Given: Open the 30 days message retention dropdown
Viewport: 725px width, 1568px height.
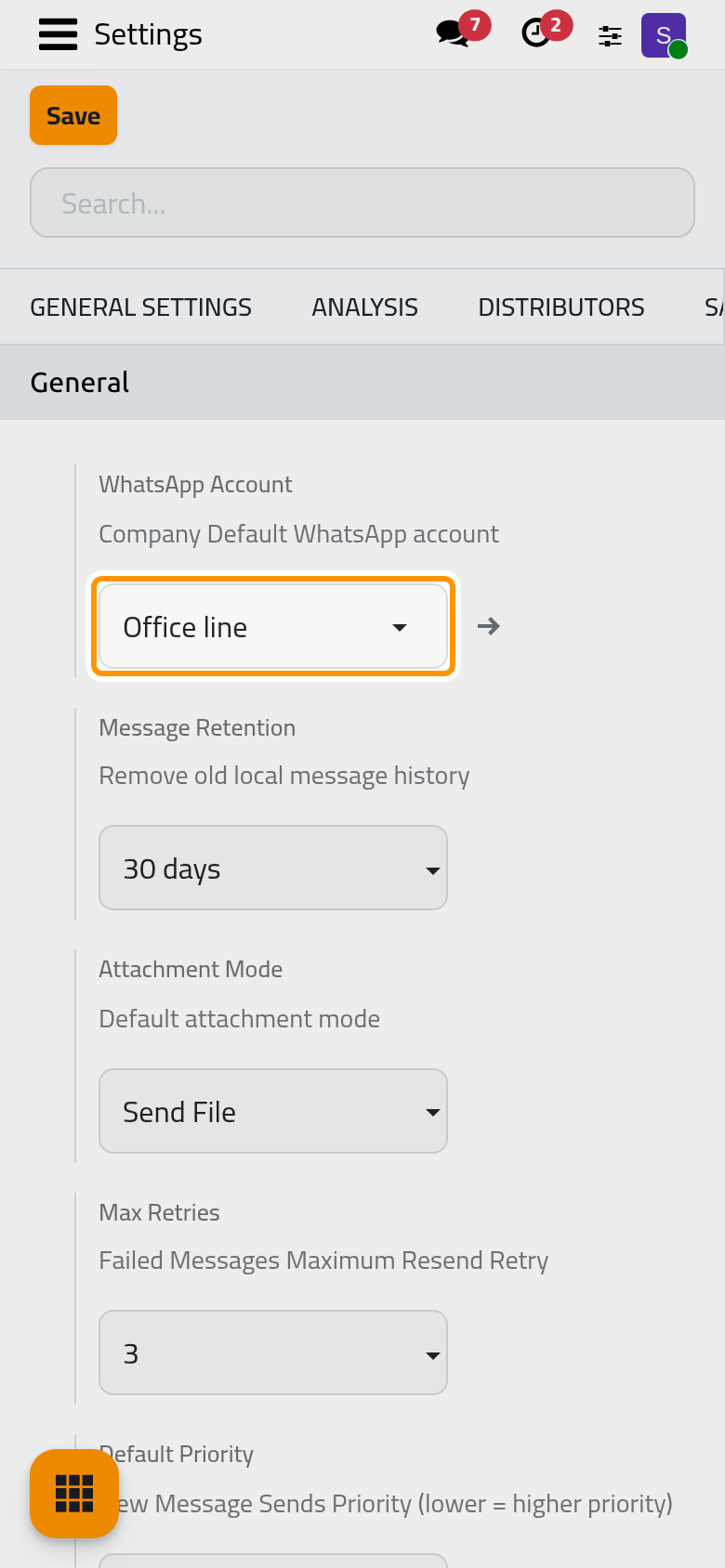Looking at the screenshot, I should coord(273,868).
